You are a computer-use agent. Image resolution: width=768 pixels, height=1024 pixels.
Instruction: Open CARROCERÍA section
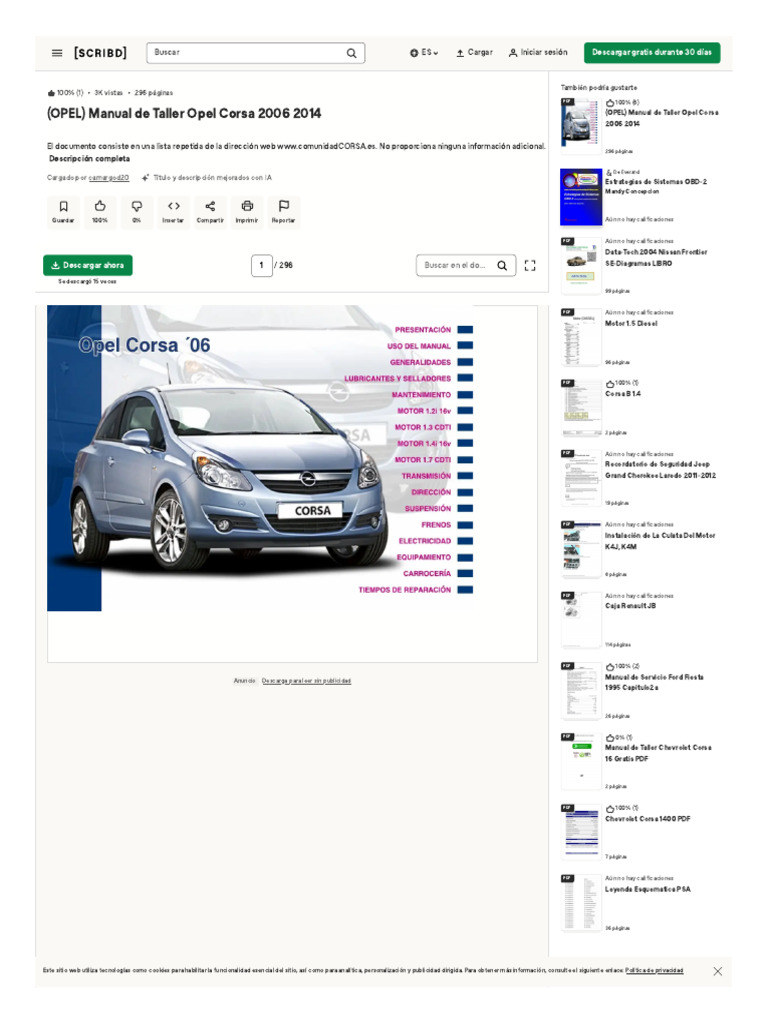pos(426,573)
